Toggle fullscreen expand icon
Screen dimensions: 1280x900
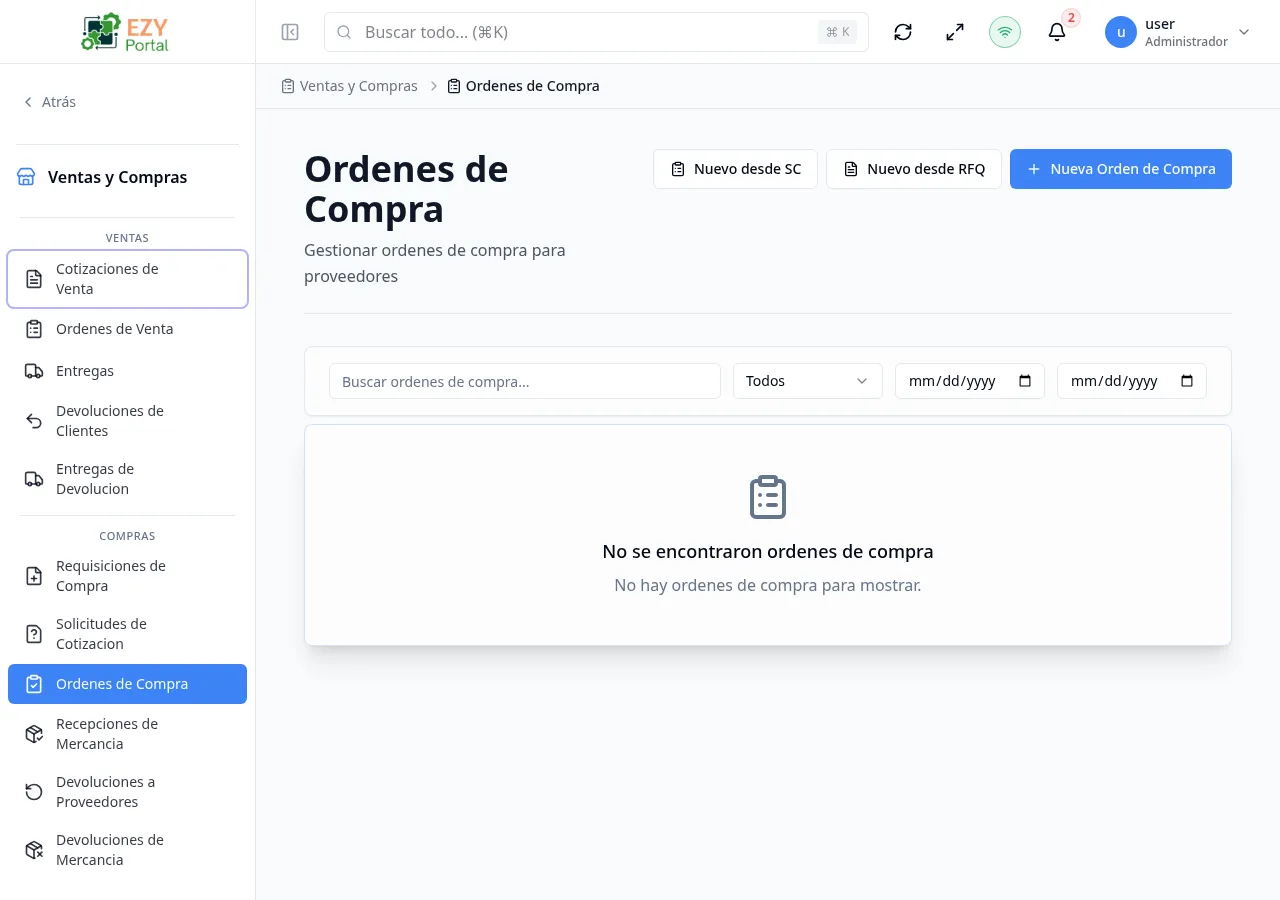pos(955,32)
